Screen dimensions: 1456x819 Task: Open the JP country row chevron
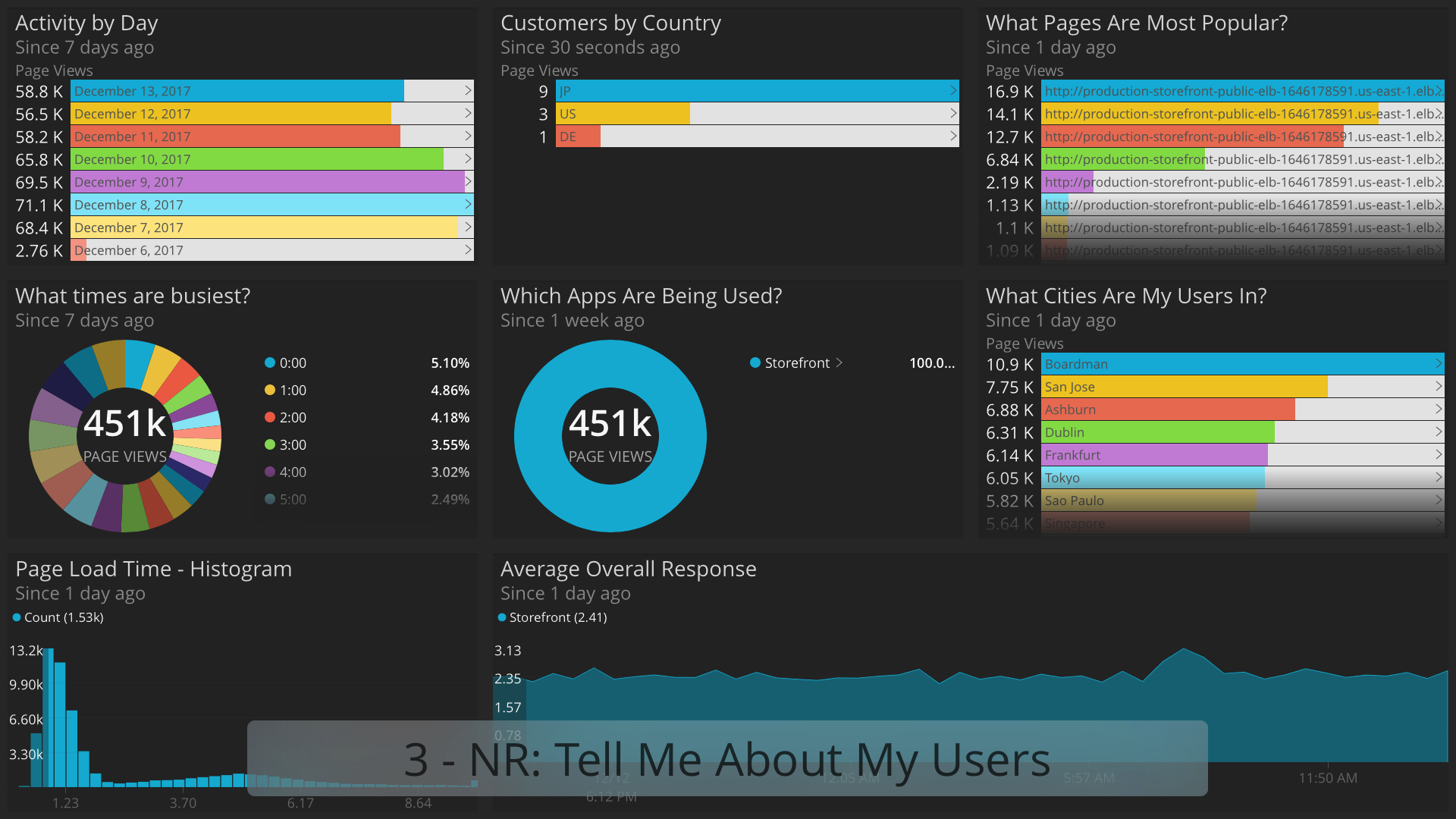point(953,91)
